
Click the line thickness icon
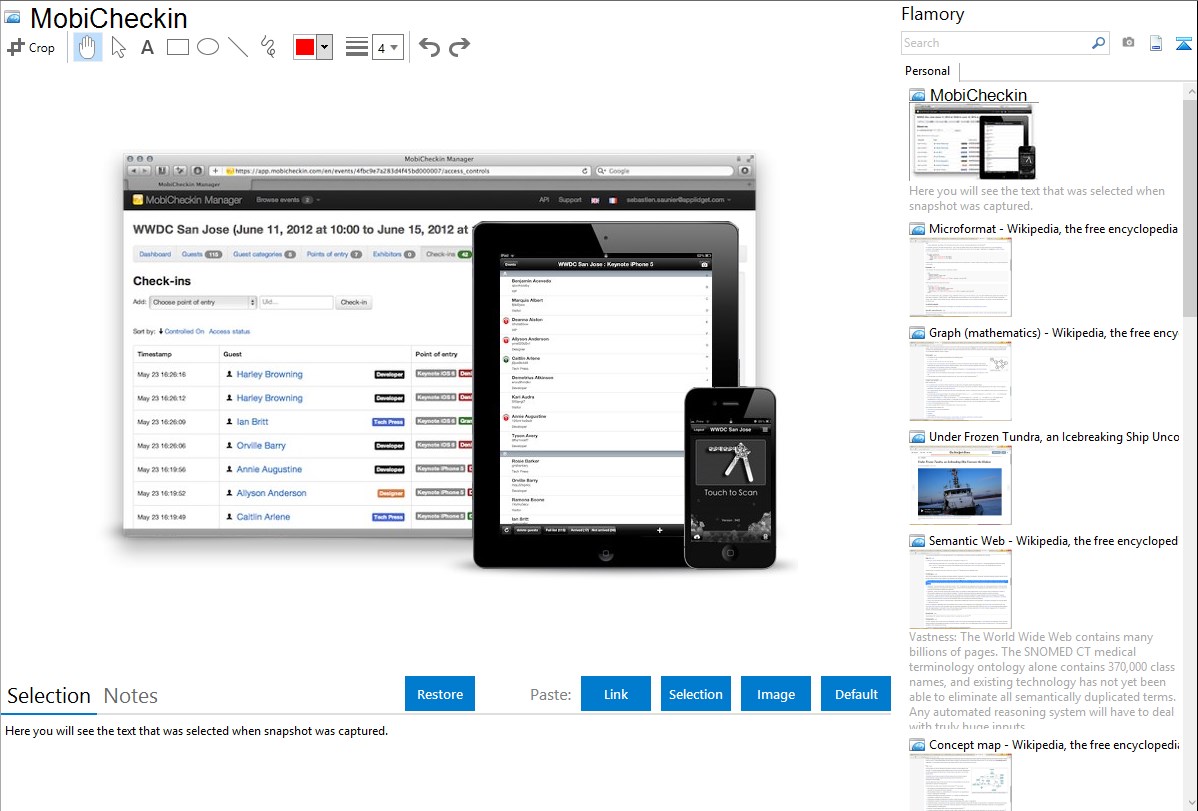click(x=357, y=47)
